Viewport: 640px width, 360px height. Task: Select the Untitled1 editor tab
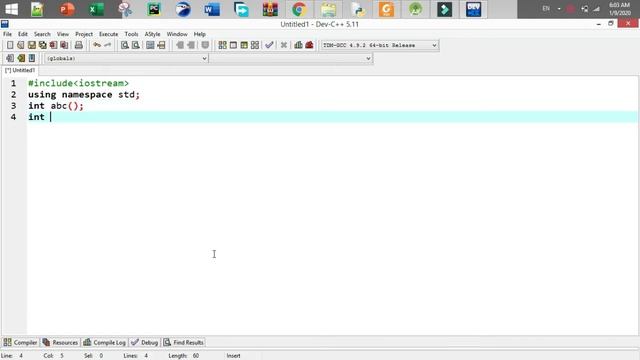pos(20,70)
